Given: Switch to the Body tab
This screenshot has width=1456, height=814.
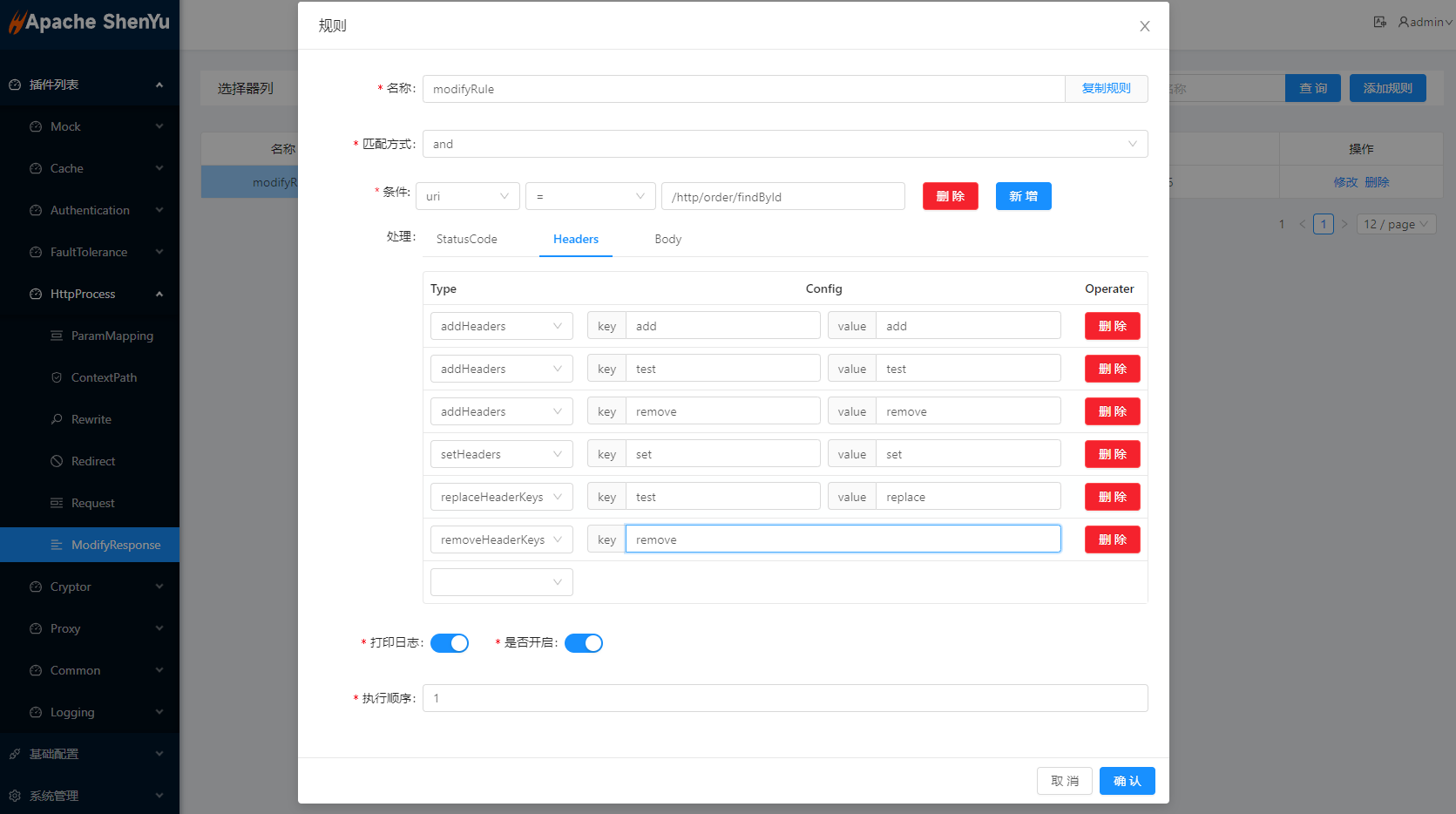Looking at the screenshot, I should (x=667, y=239).
